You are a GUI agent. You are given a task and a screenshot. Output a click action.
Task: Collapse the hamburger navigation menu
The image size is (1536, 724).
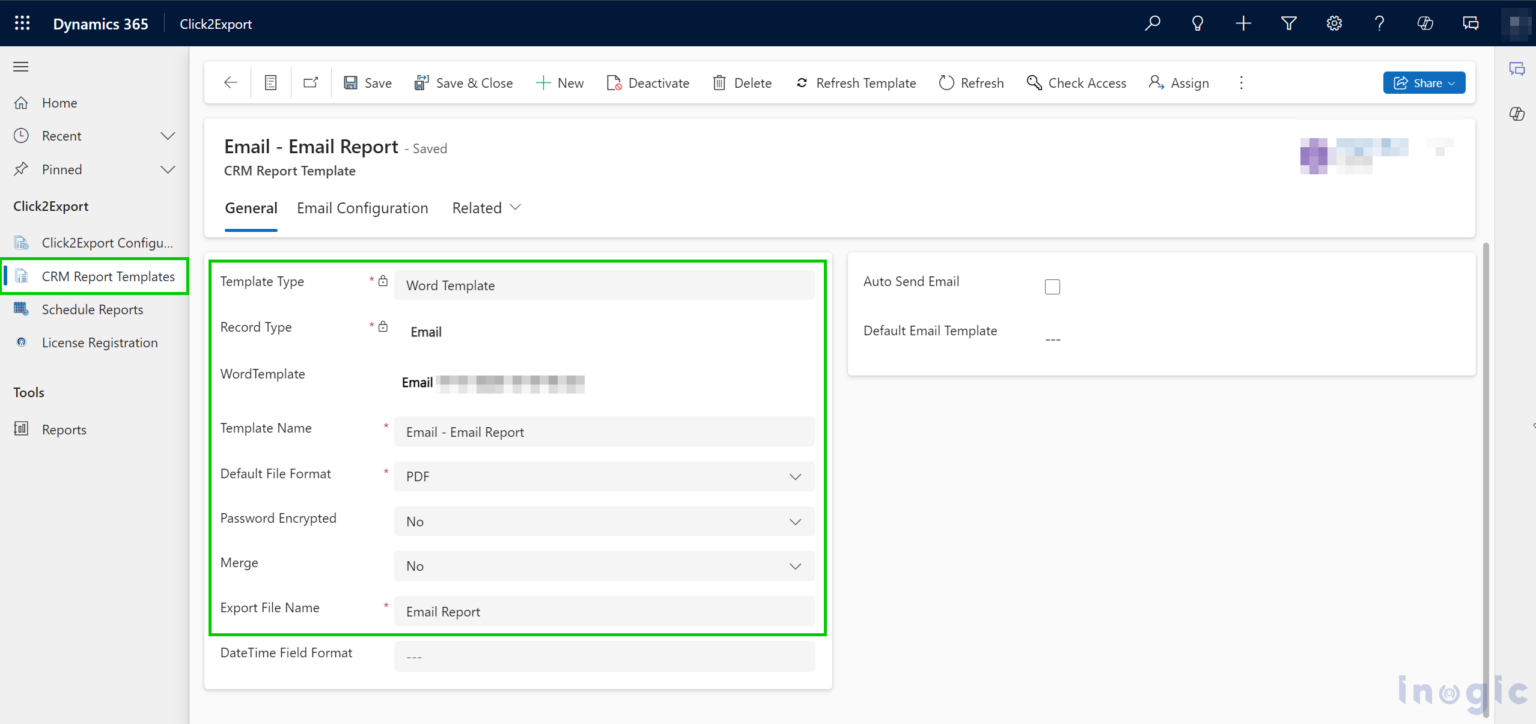point(21,67)
